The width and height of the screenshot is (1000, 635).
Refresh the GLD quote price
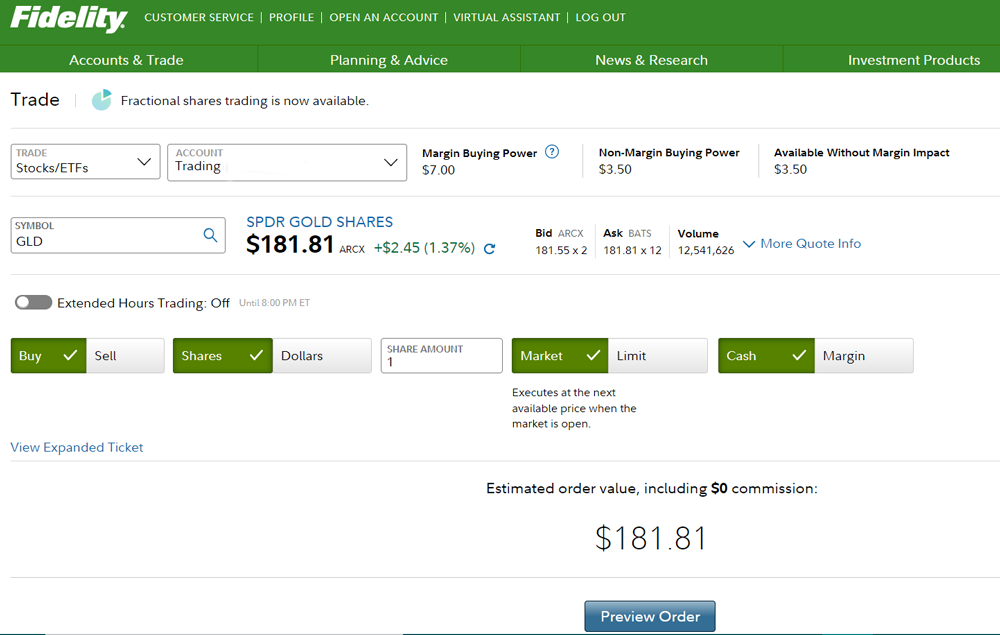pos(489,249)
